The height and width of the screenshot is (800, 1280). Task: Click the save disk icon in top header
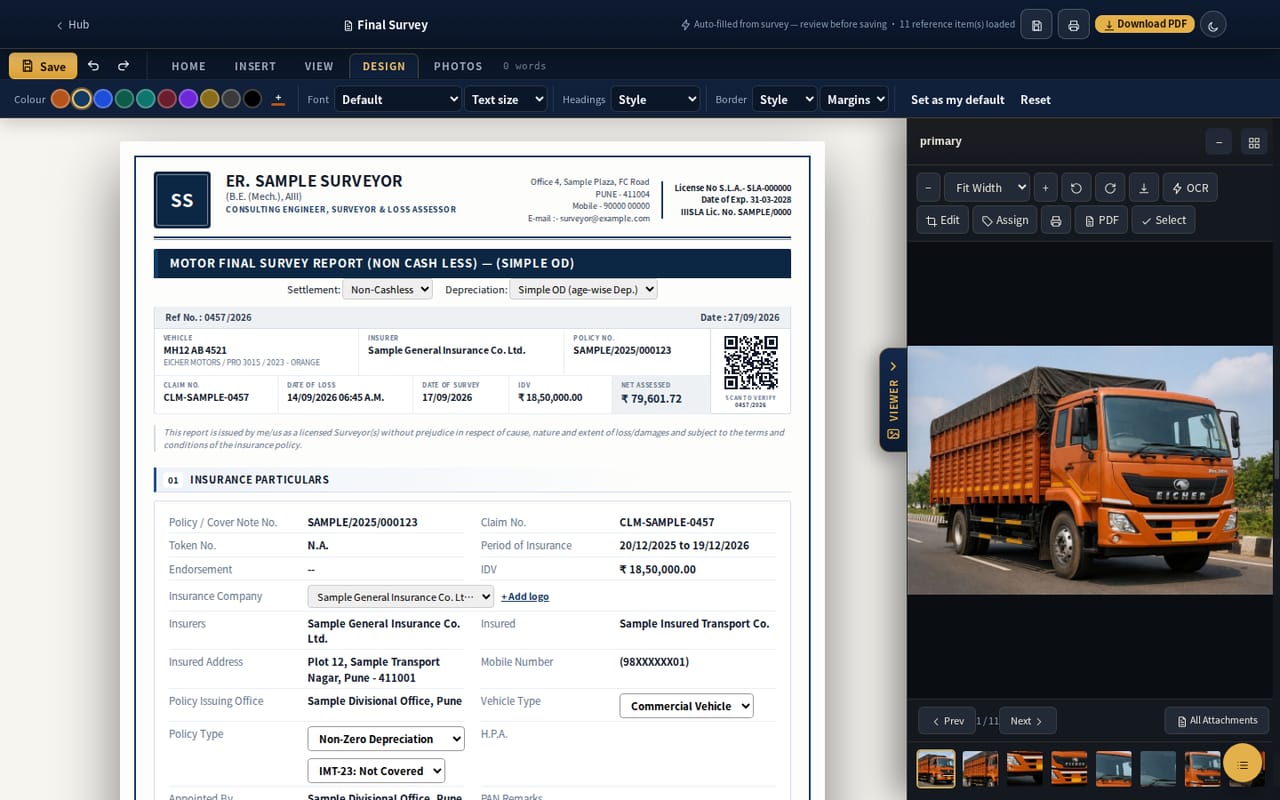pyautogui.click(x=1036, y=25)
